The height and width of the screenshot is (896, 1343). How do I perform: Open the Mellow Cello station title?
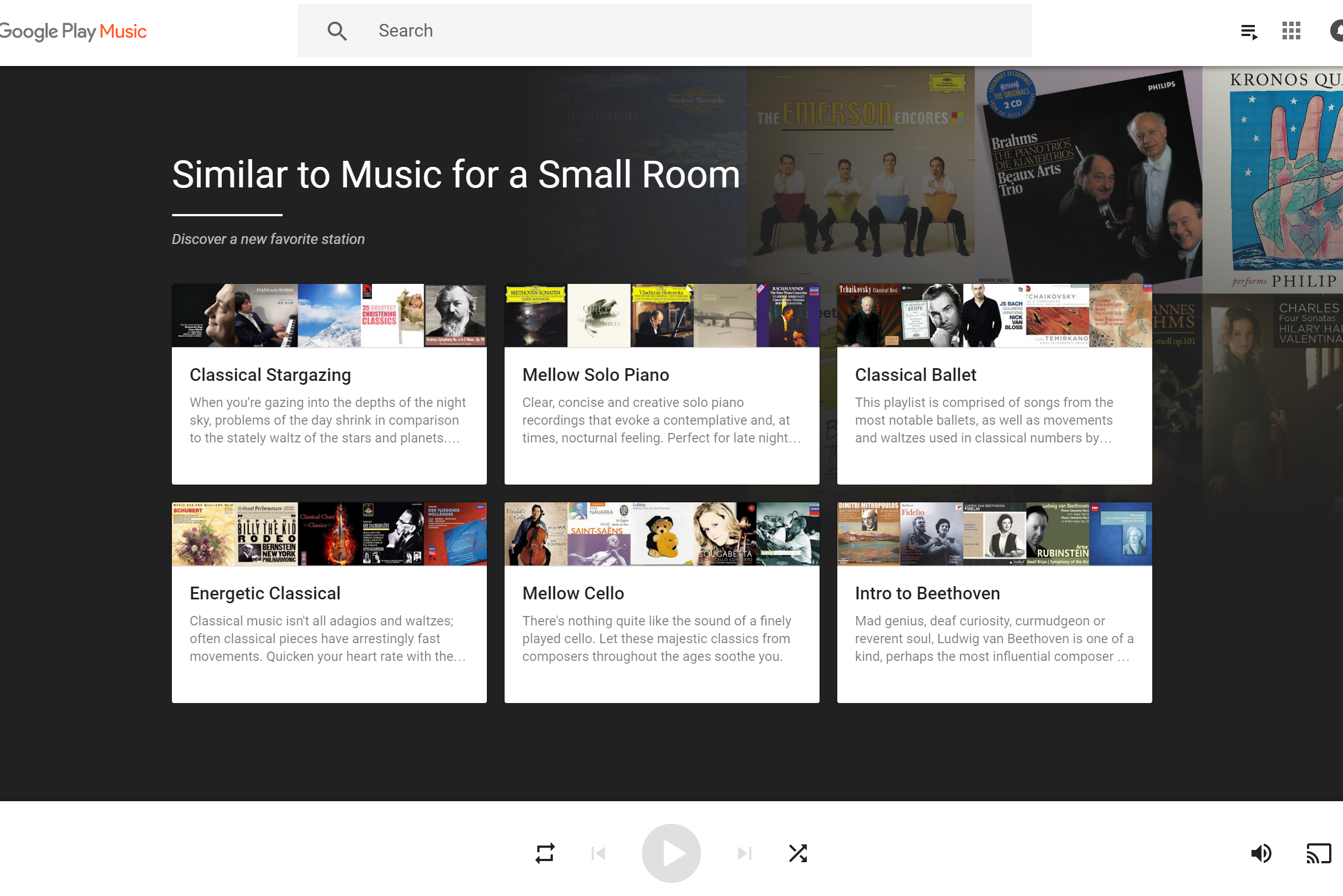(x=573, y=593)
